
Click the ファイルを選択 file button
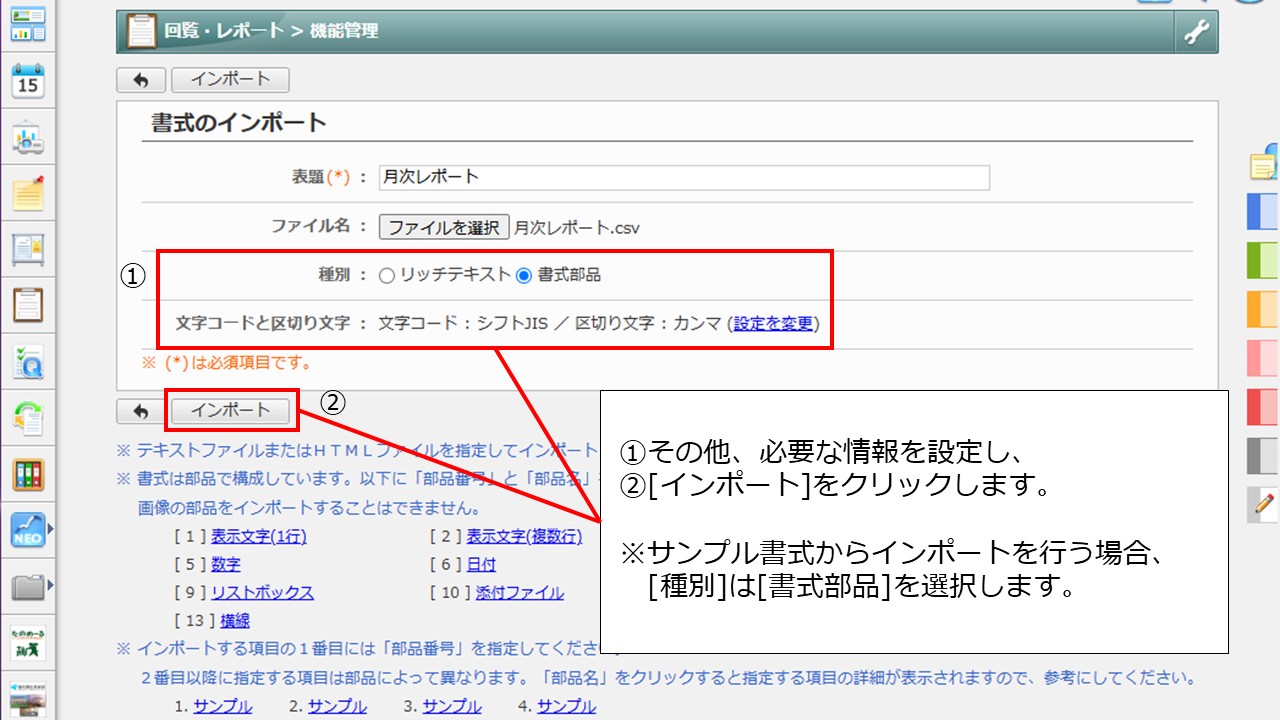(x=444, y=227)
